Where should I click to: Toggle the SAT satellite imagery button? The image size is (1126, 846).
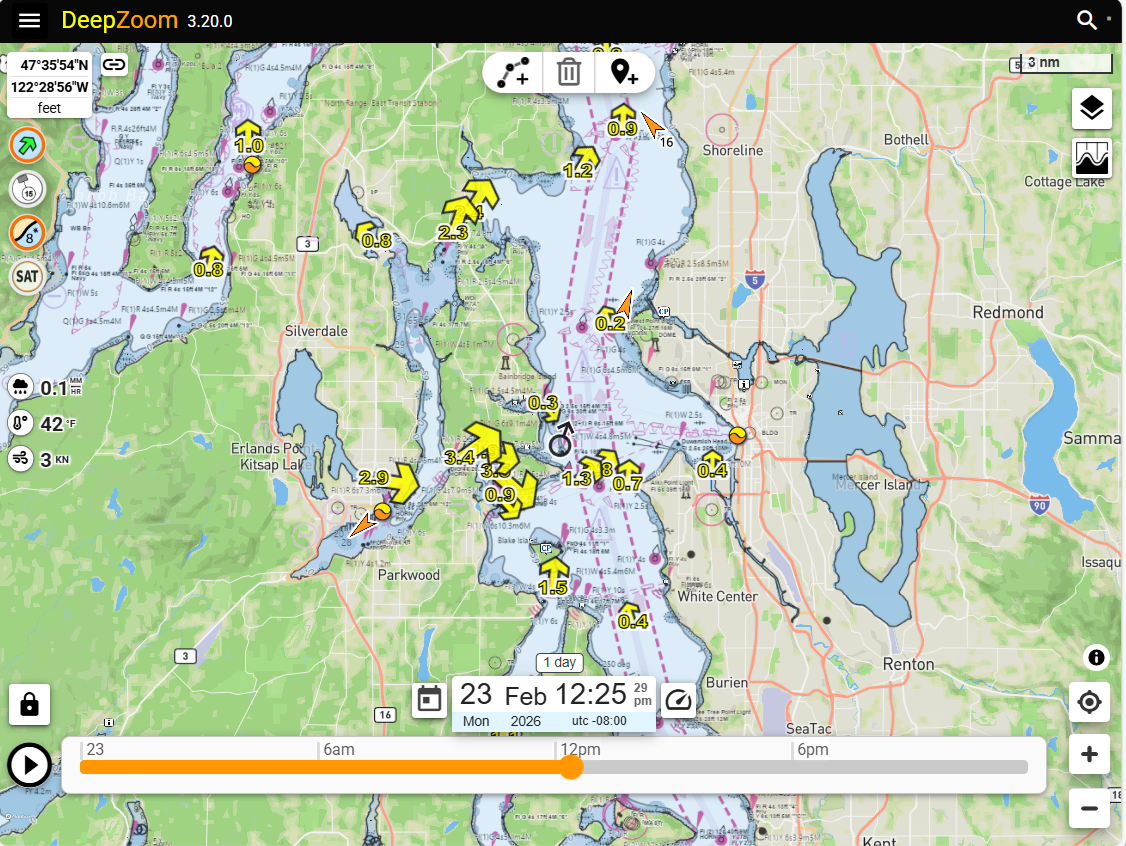coord(28,275)
